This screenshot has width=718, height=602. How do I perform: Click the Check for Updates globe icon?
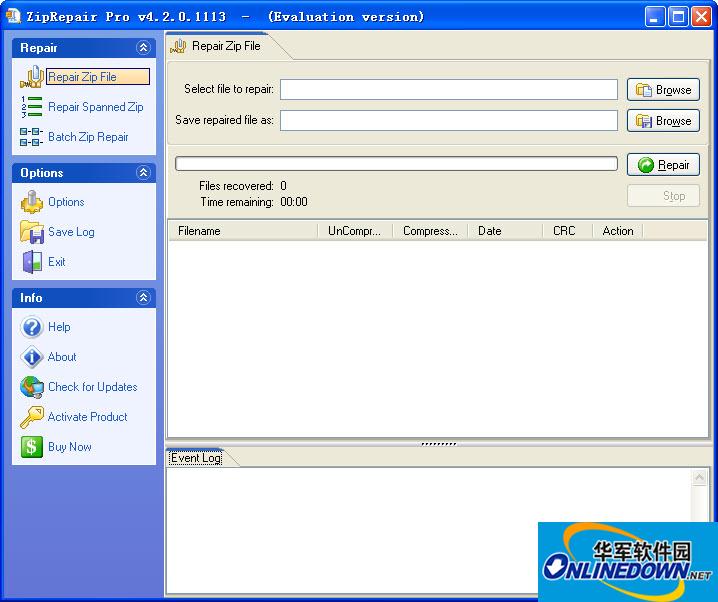tap(32, 387)
